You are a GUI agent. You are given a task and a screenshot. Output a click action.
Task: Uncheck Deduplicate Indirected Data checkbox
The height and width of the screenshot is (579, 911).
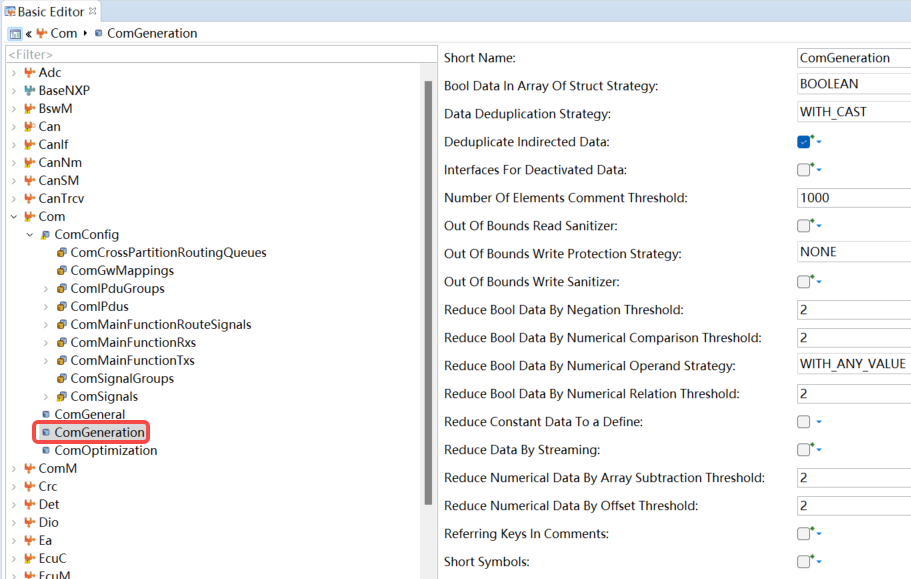point(804,142)
